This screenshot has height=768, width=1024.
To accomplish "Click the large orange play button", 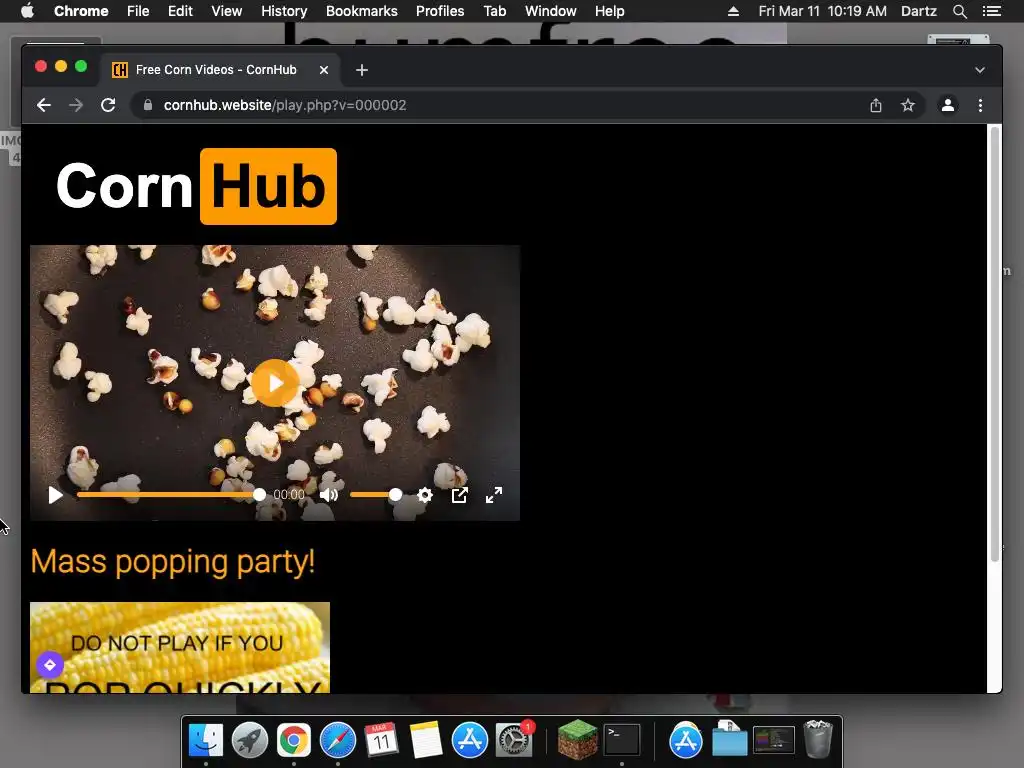I will [275, 383].
